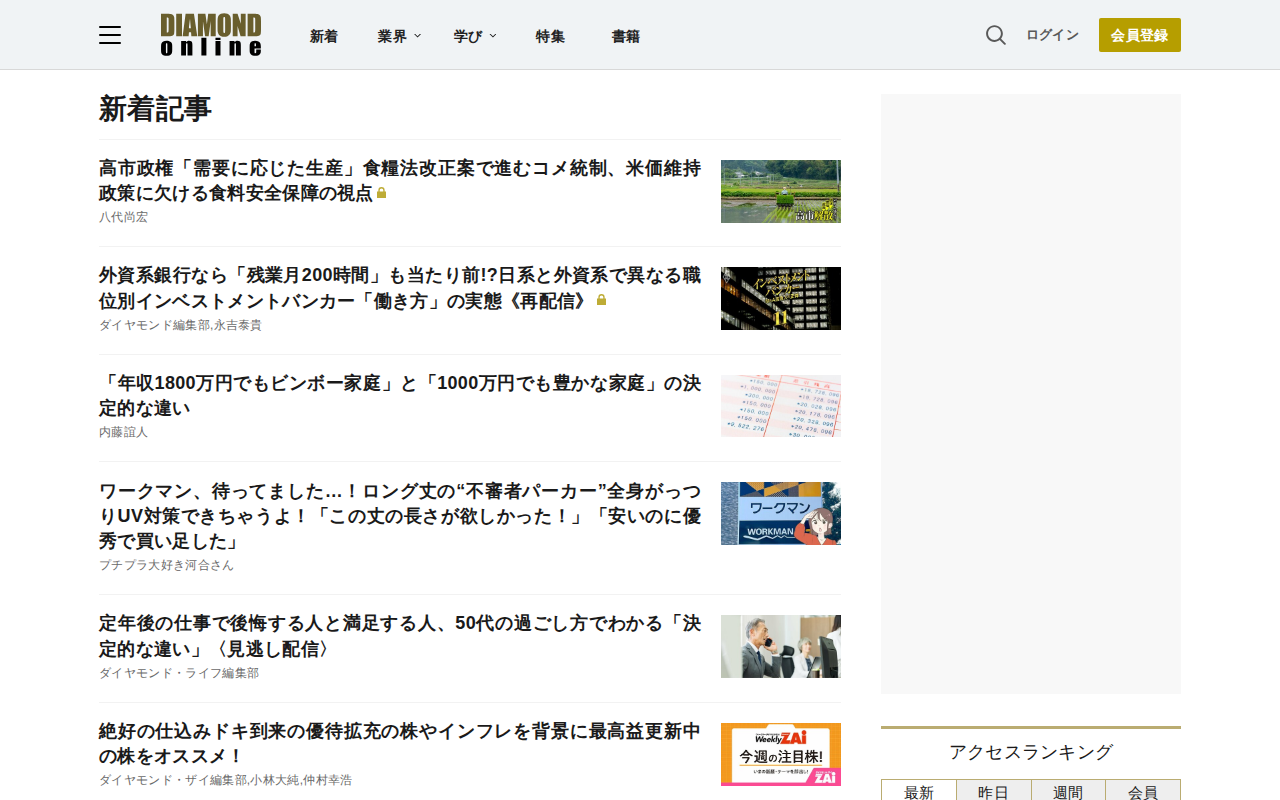
Task: Click lock icon on 食糧法改正案 article
Action: click(381, 193)
